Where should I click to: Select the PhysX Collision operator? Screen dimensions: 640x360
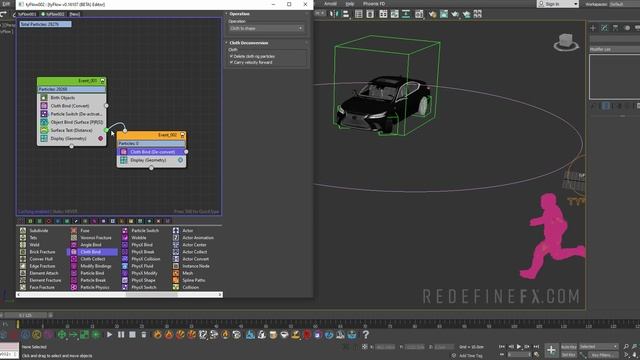[x=146, y=259]
